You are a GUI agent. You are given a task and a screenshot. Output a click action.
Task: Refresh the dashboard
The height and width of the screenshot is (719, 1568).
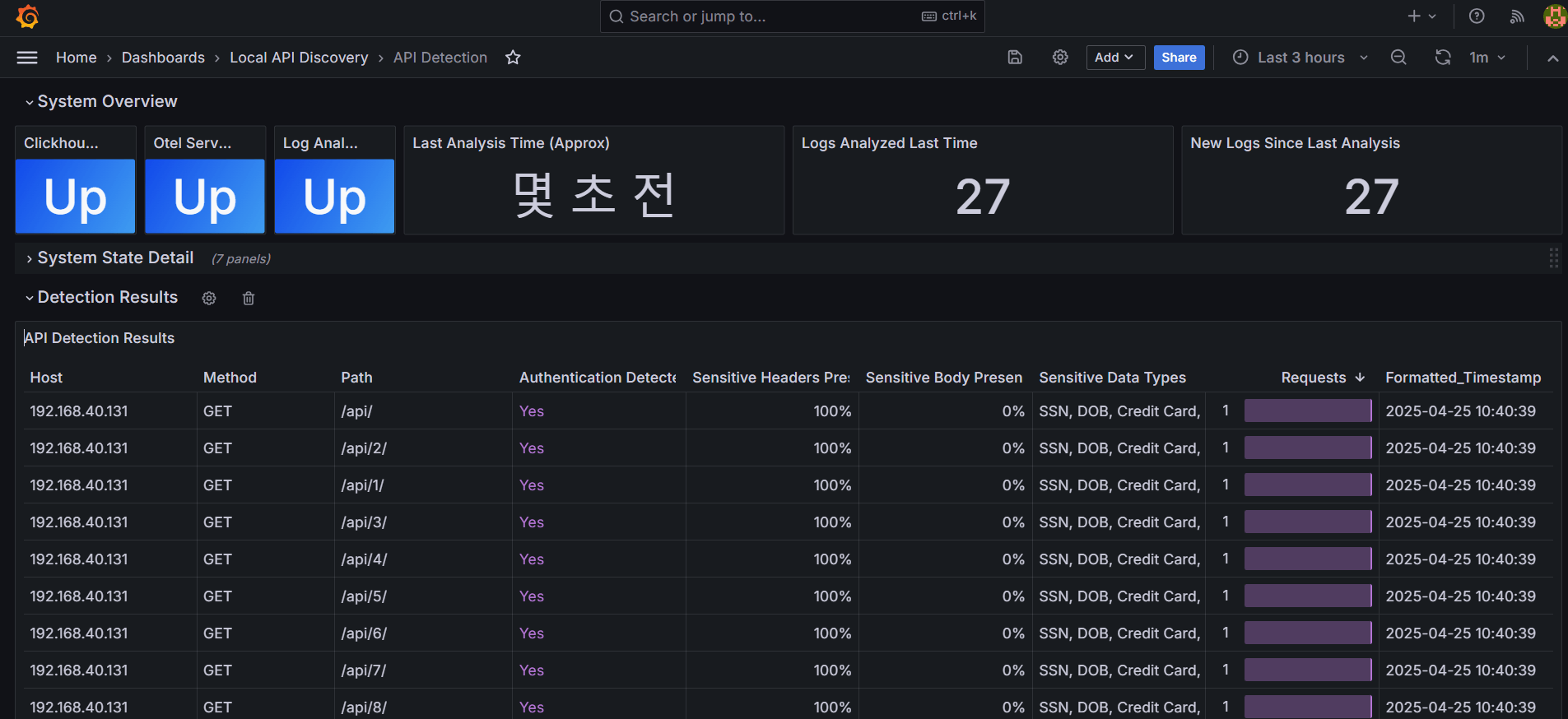(1443, 58)
